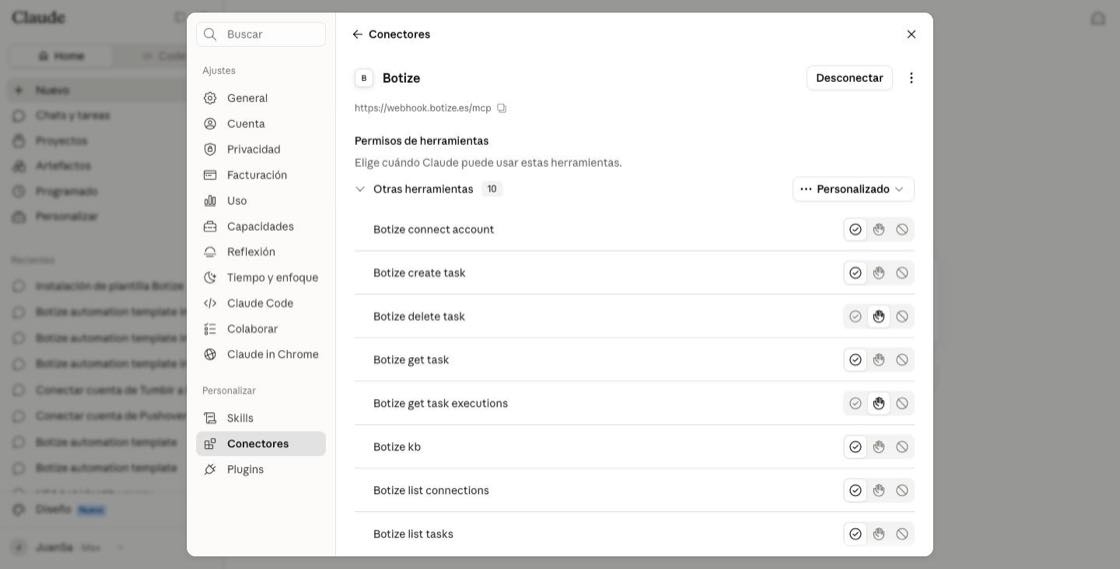Set Botize kb to needs approval

pos(879,448)
